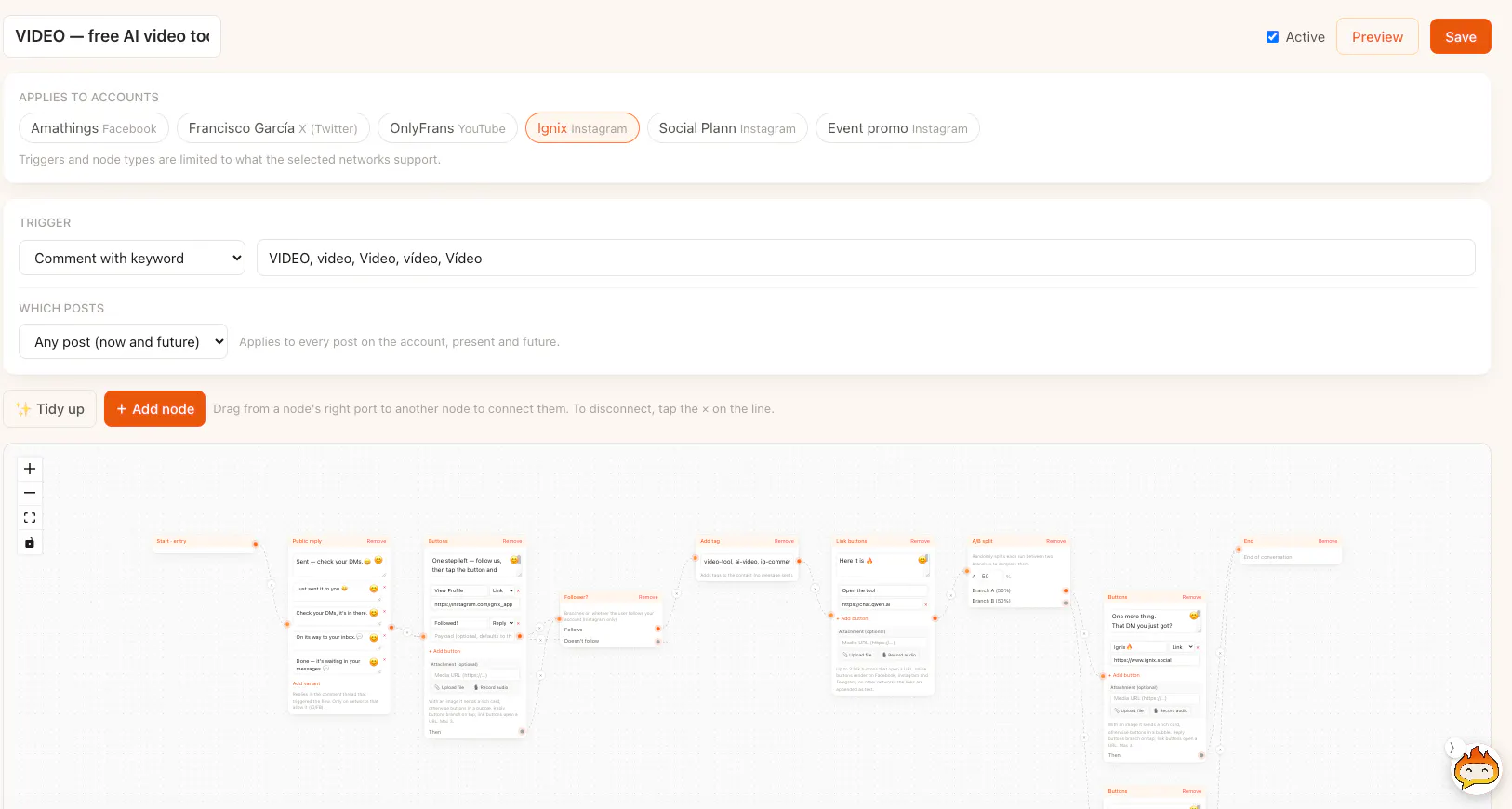Save the automation flow

[1460, 36]
